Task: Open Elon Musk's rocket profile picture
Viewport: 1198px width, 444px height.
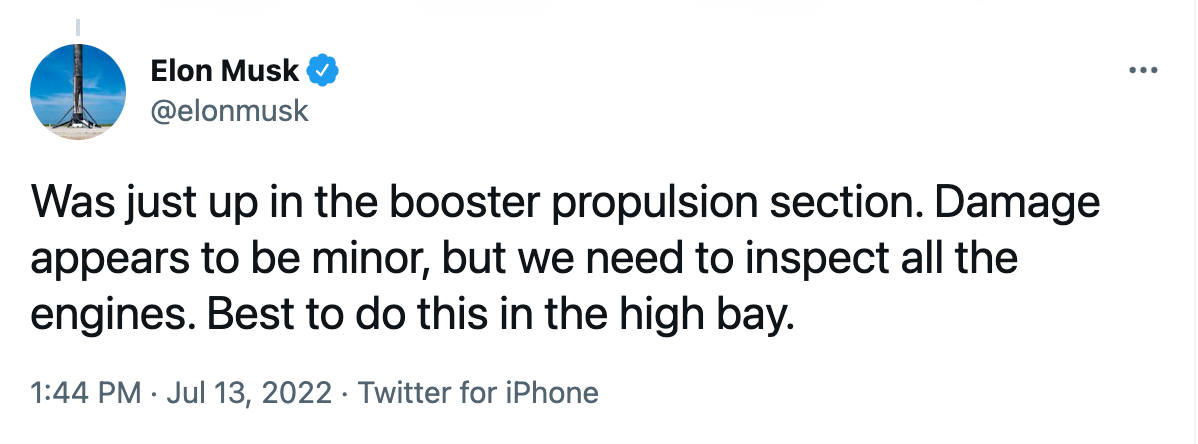Action: tap(79, 92)
